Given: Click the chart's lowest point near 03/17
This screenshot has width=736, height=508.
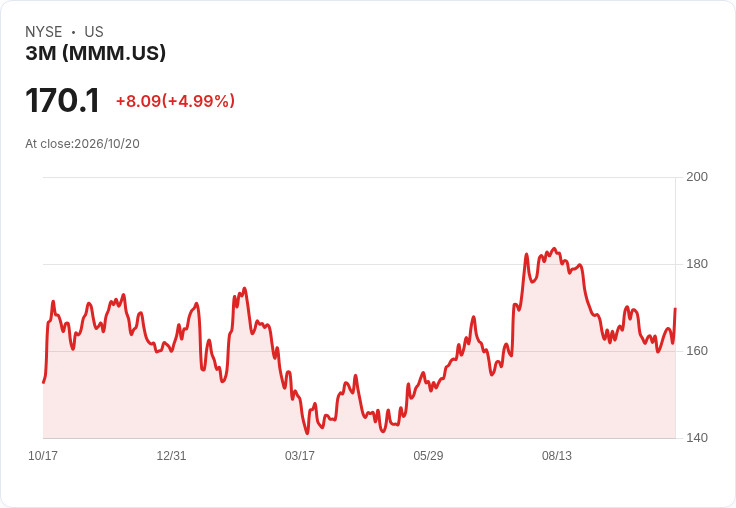Looking at the screenshot, I should [x=307, y=433].
